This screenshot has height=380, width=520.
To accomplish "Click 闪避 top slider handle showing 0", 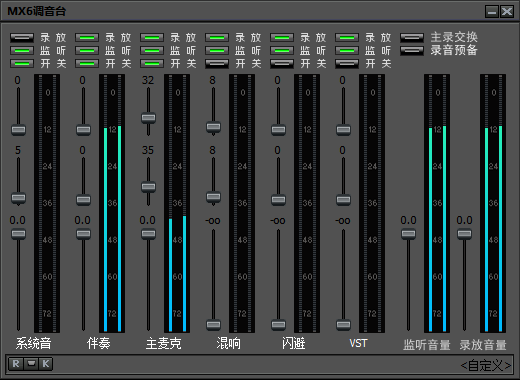I will [x=278, y=130].
